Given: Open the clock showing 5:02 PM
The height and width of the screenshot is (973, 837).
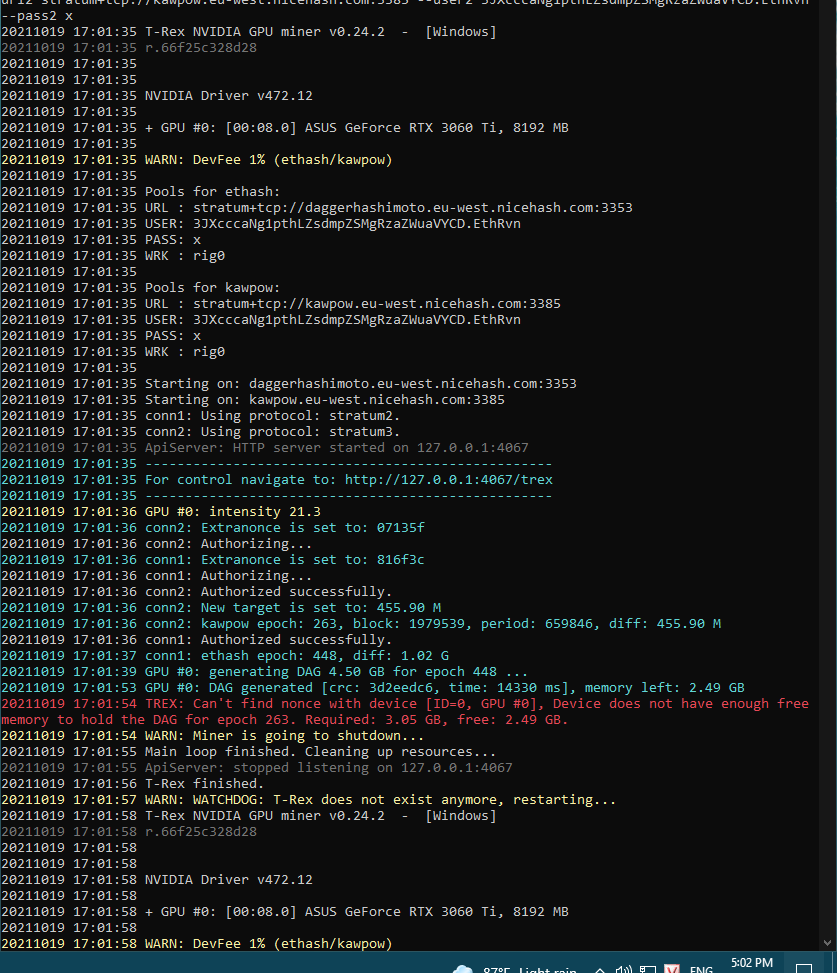Looking at the screenshot, I should [752, 963].
